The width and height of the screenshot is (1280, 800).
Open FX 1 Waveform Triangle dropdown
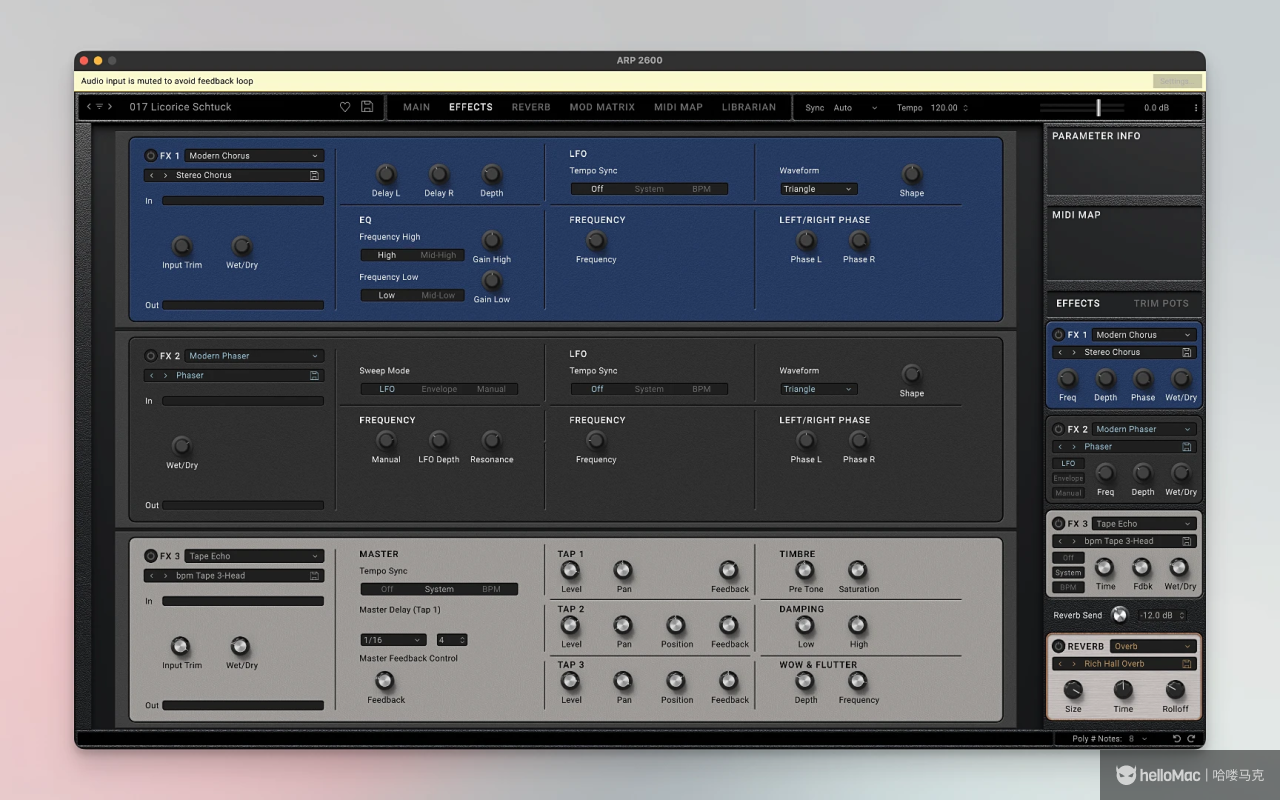coord(818,189)
